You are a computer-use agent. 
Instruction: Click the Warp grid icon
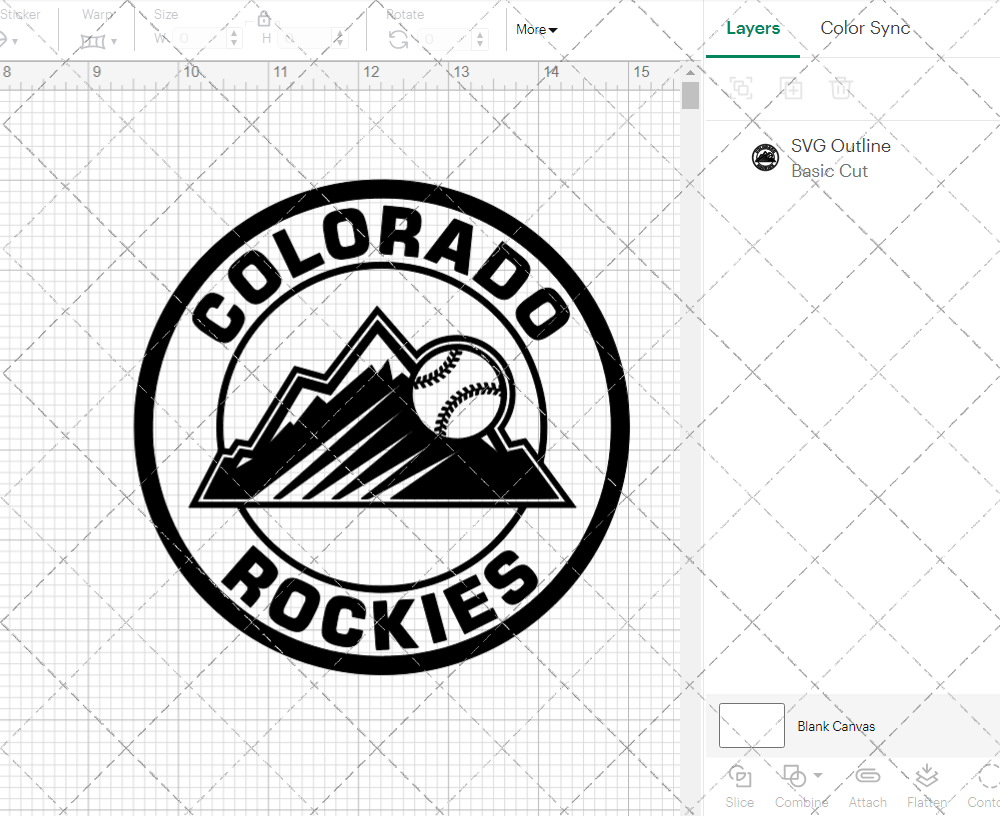point(93,41)
